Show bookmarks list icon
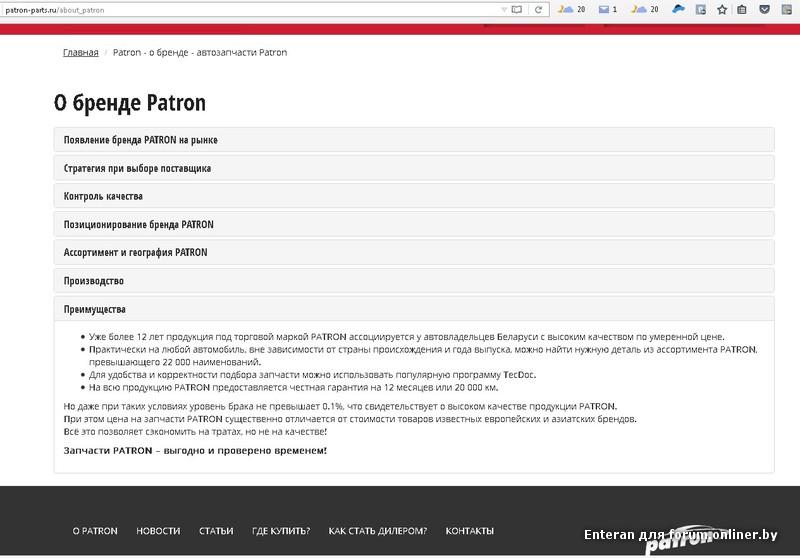Viewport: 800px width, 558px height. [742, 9]
